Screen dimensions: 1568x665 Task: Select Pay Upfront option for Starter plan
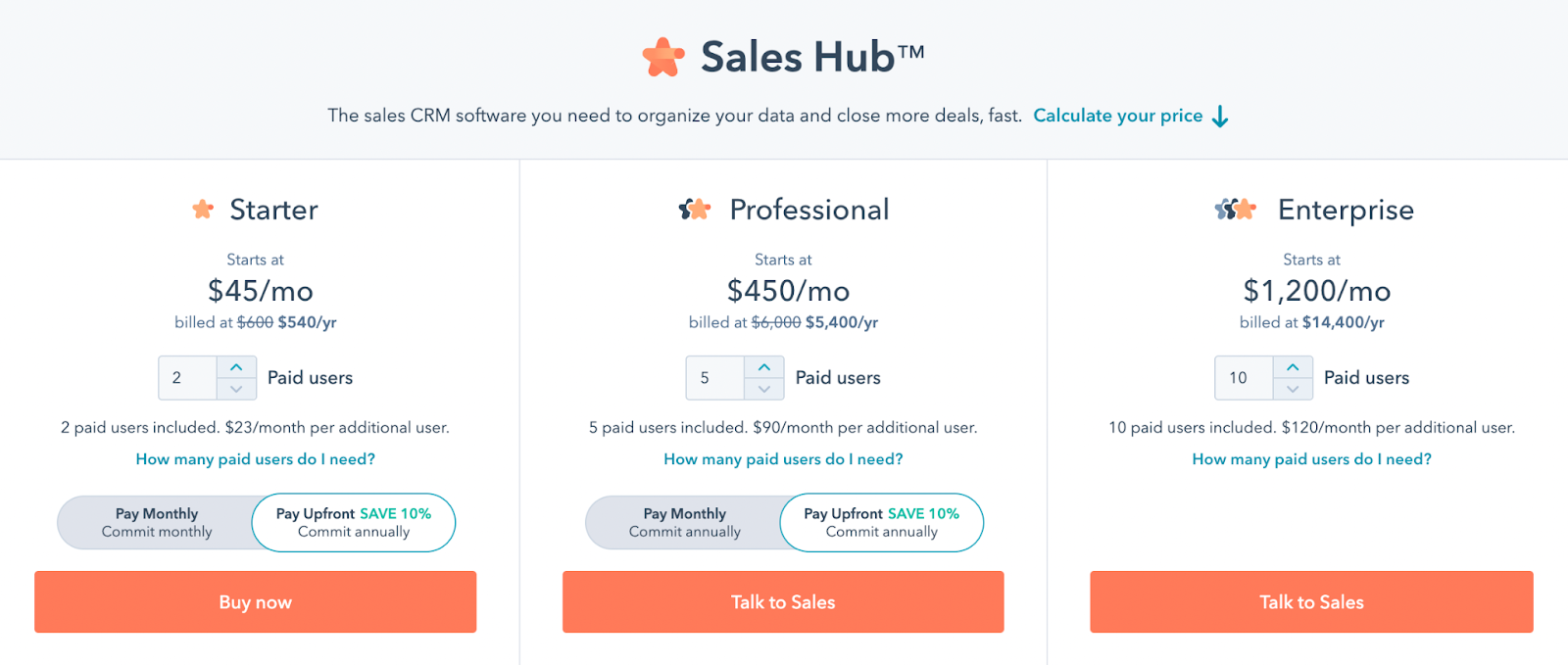pyautogui.click(x=354, y=522)
